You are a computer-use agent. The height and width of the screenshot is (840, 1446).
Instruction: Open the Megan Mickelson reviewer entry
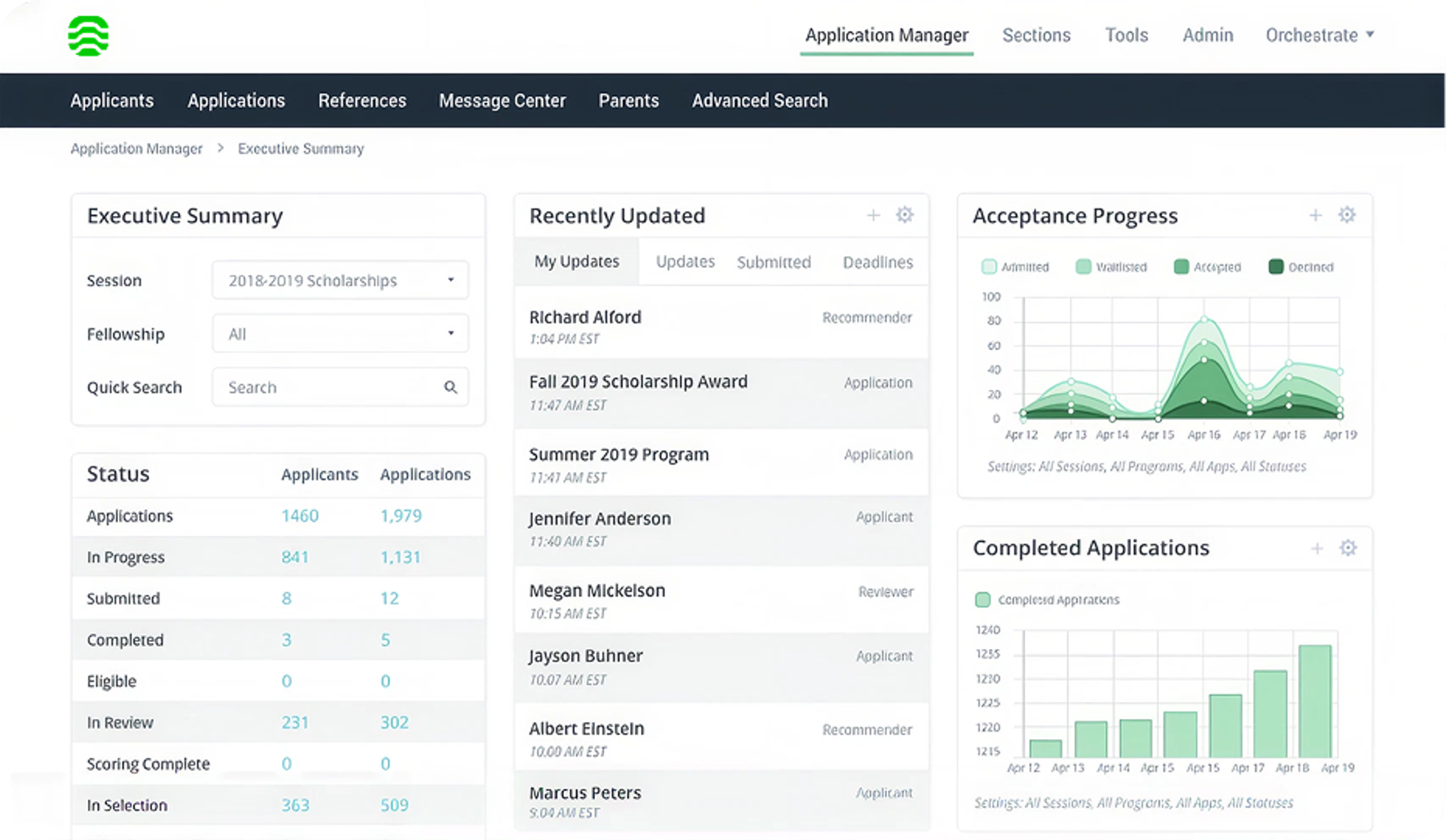coord(721,601)
